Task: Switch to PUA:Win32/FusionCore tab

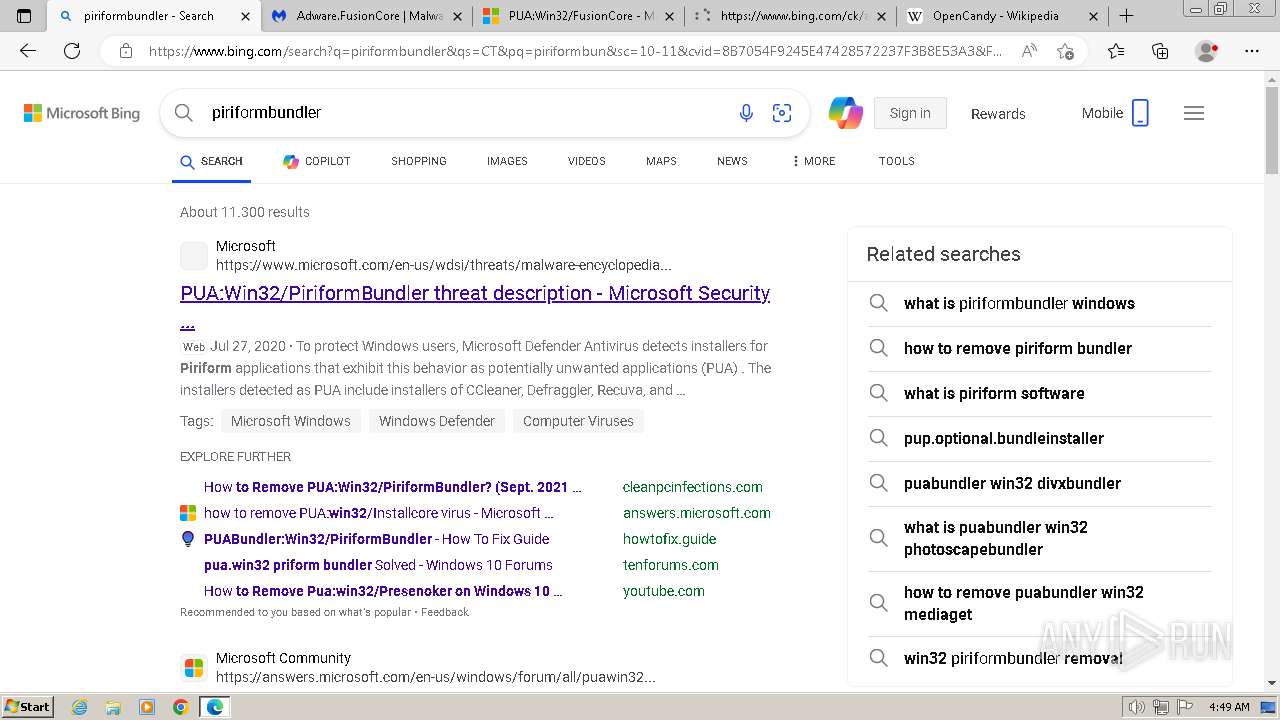Action: tap(579, 16)
